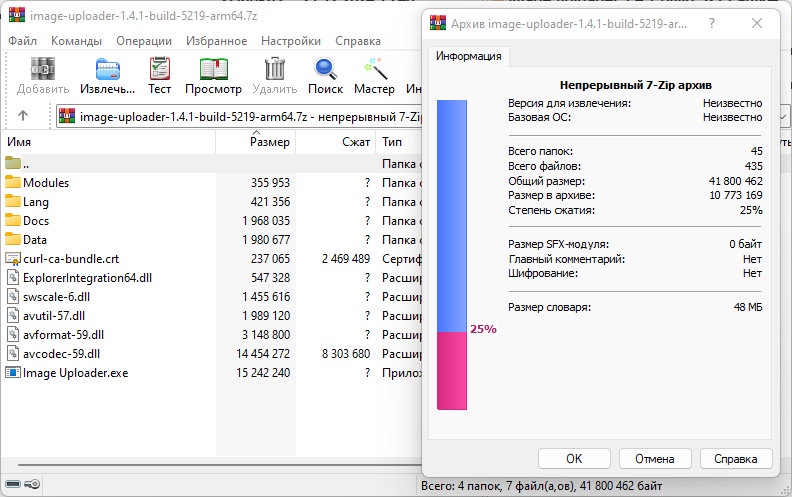Select the swscale-6.dll file name
The height and width of the screenshot is (497, 792).
(x=57, y=296)
